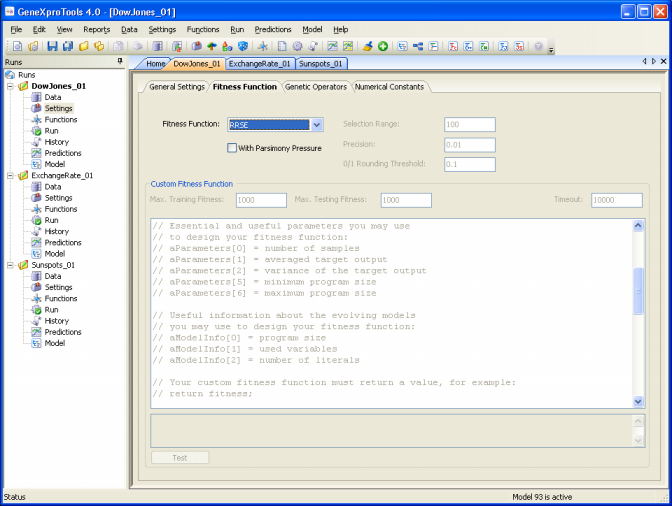The height and width of the screenshot is (506, 672).
Task: Click the code editor scroll up arrow
Action: 638,225
